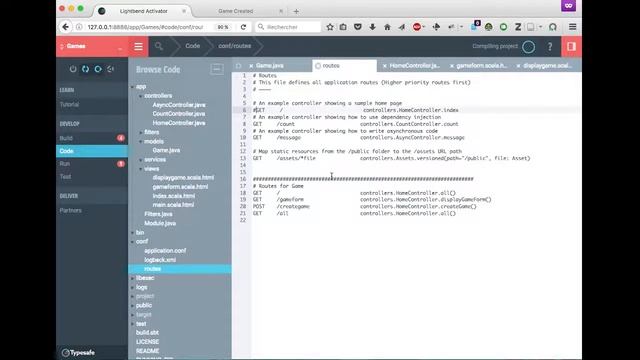
Task: Open logback.xml file
Action: pyautogui.click(x=160, y=260)
